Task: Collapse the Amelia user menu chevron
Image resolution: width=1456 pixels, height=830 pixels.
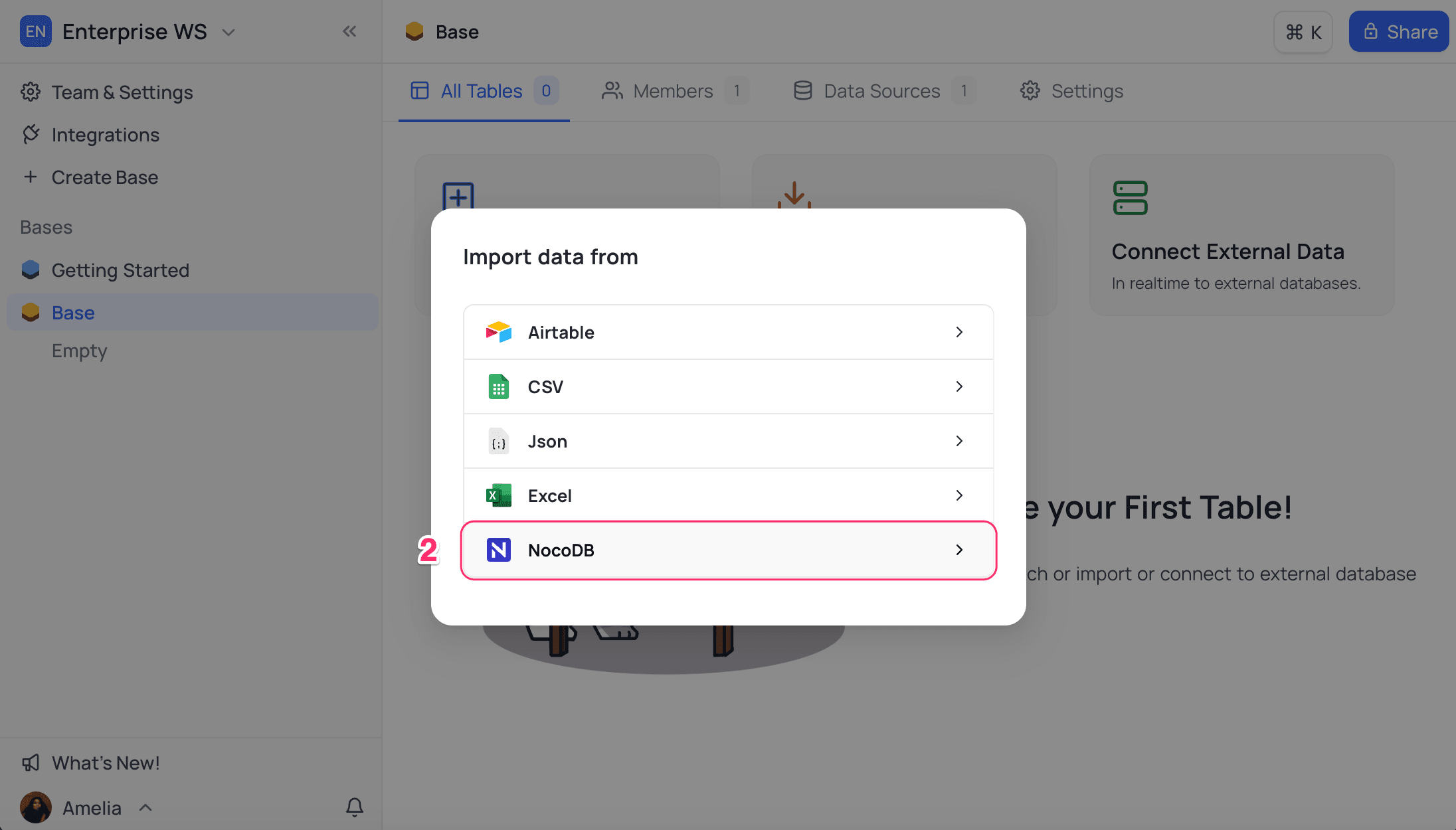Action: [145, 807]
